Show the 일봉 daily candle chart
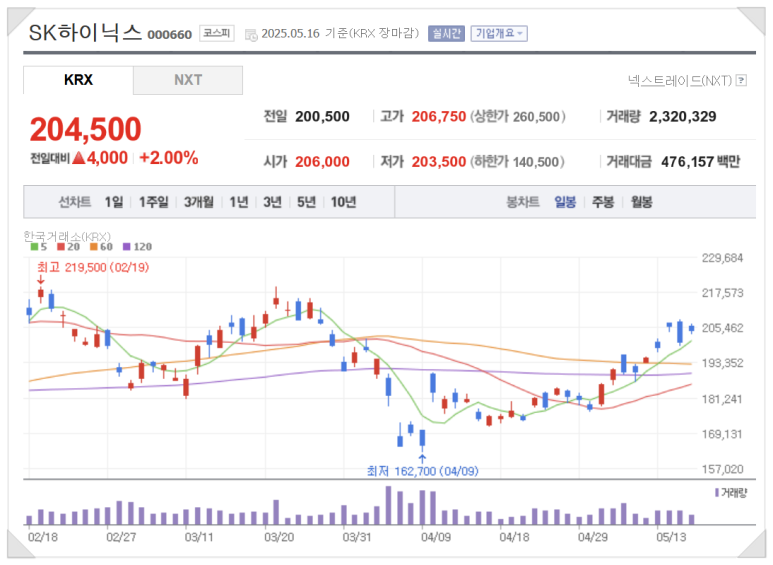Viewport: 773px width, 565px height. 565,202
